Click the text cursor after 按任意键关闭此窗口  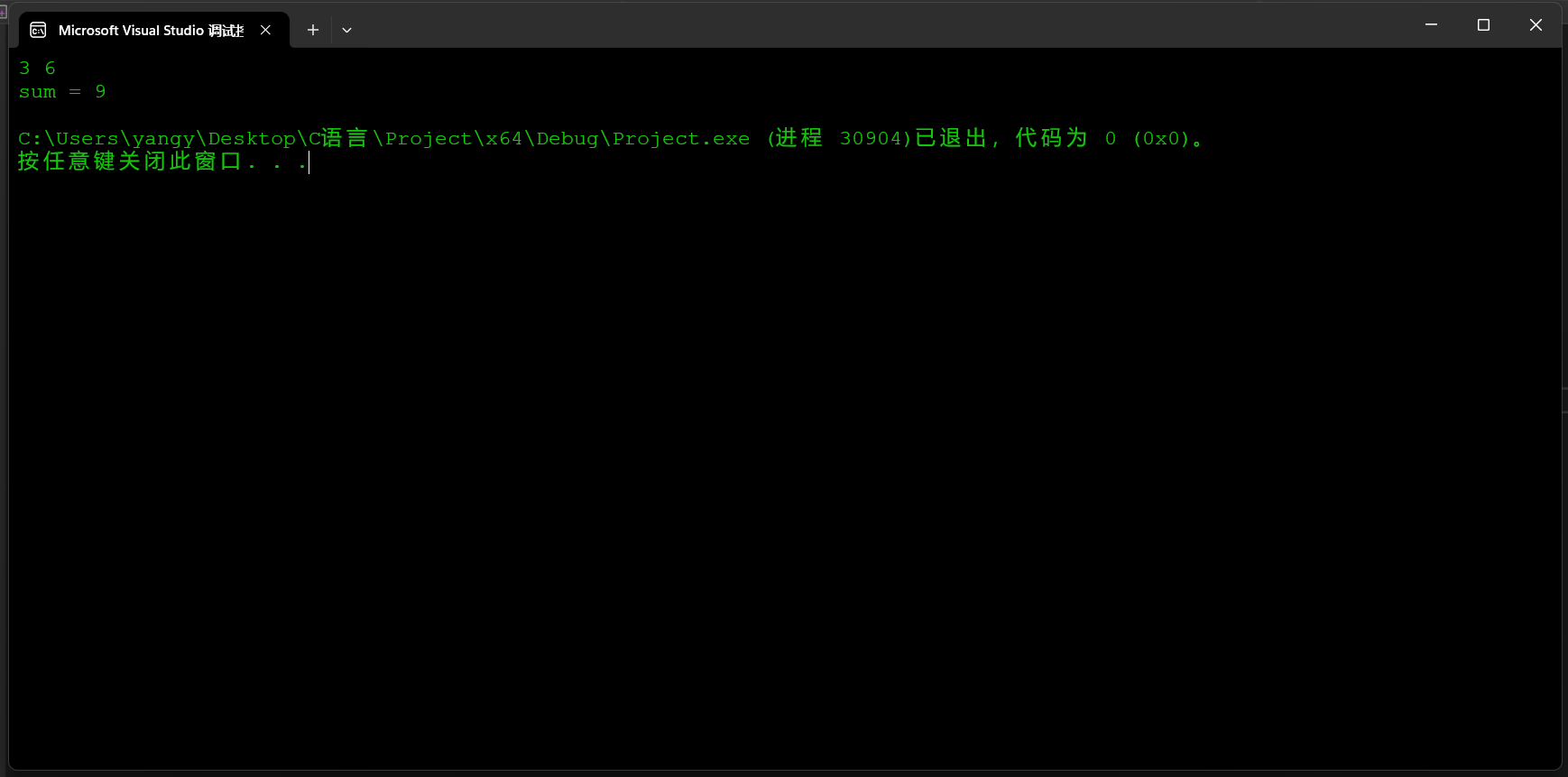tap(309, 162)
